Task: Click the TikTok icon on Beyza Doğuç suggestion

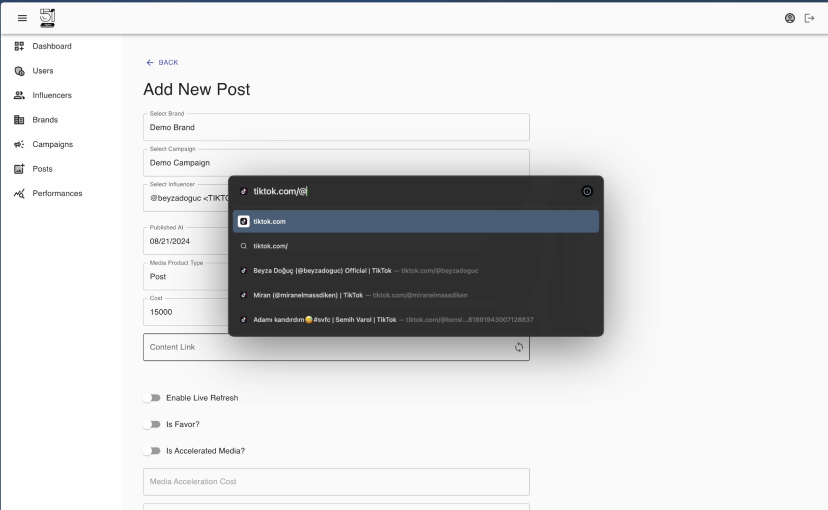Action: pyautogui.click(x=243, y=270)
